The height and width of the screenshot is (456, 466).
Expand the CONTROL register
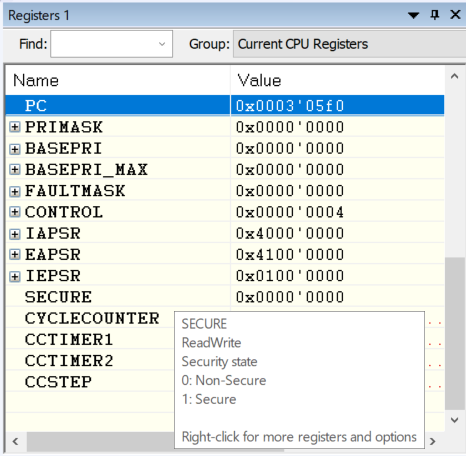15,212
